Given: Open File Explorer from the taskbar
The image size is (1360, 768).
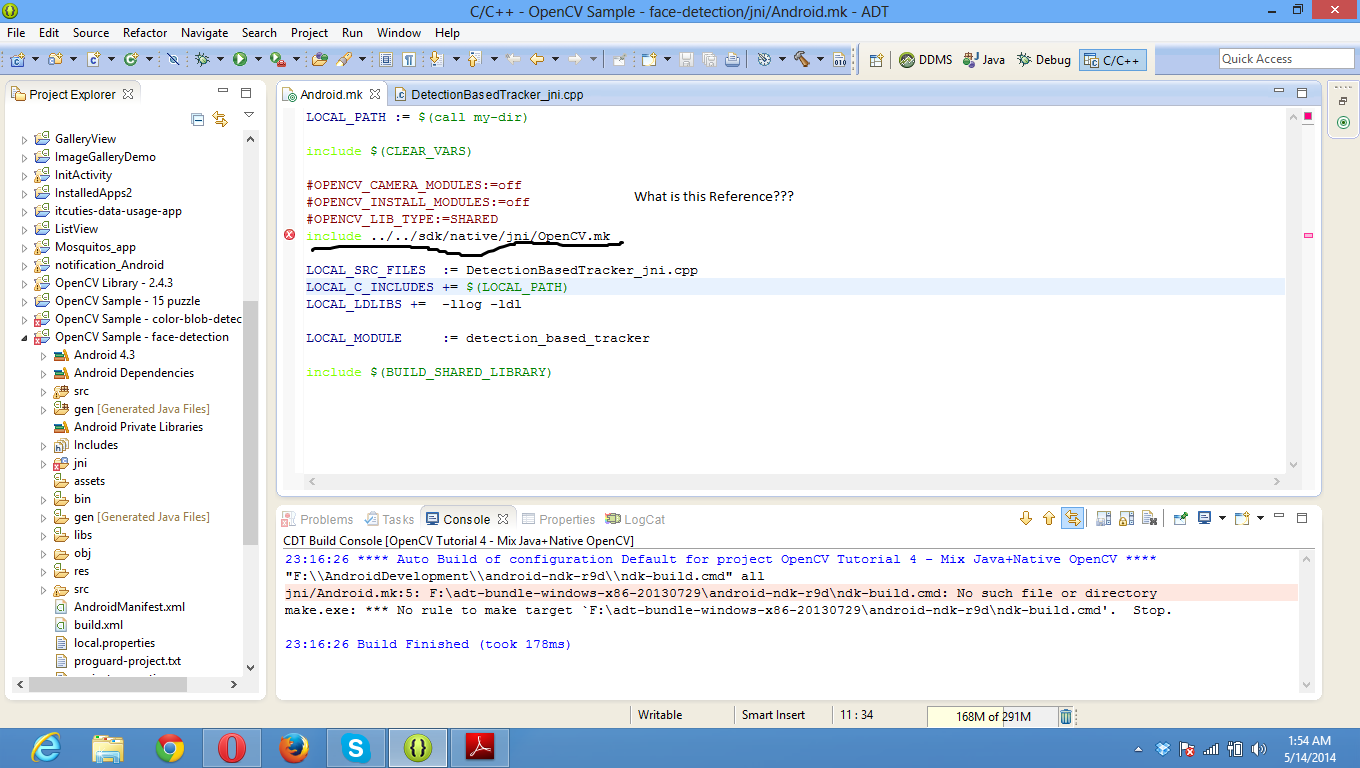Looking at the screenshot, I should (108, 747).
